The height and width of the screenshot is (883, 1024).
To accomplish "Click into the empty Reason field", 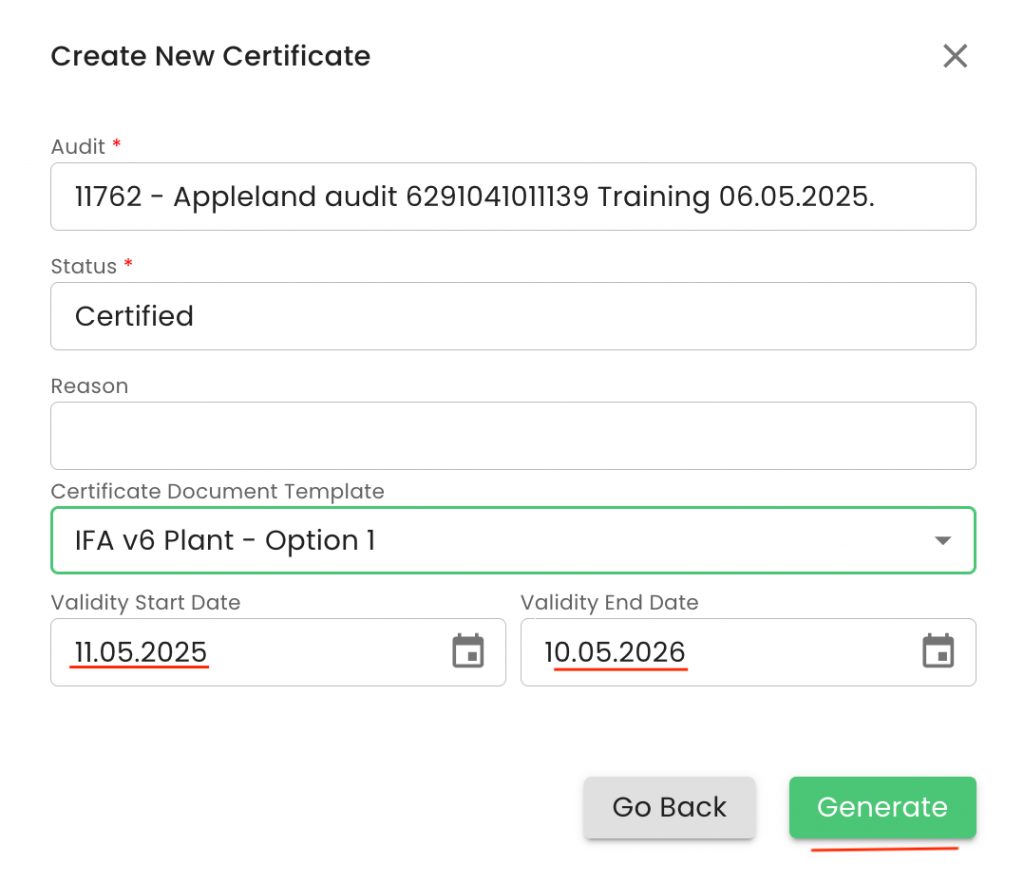I will [x=513, y=436].
